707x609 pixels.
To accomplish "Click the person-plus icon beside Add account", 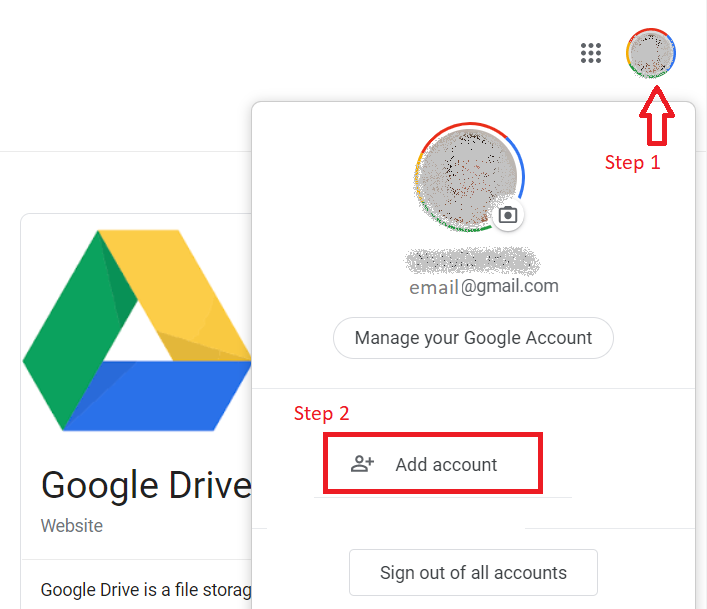I will point(362,464).
